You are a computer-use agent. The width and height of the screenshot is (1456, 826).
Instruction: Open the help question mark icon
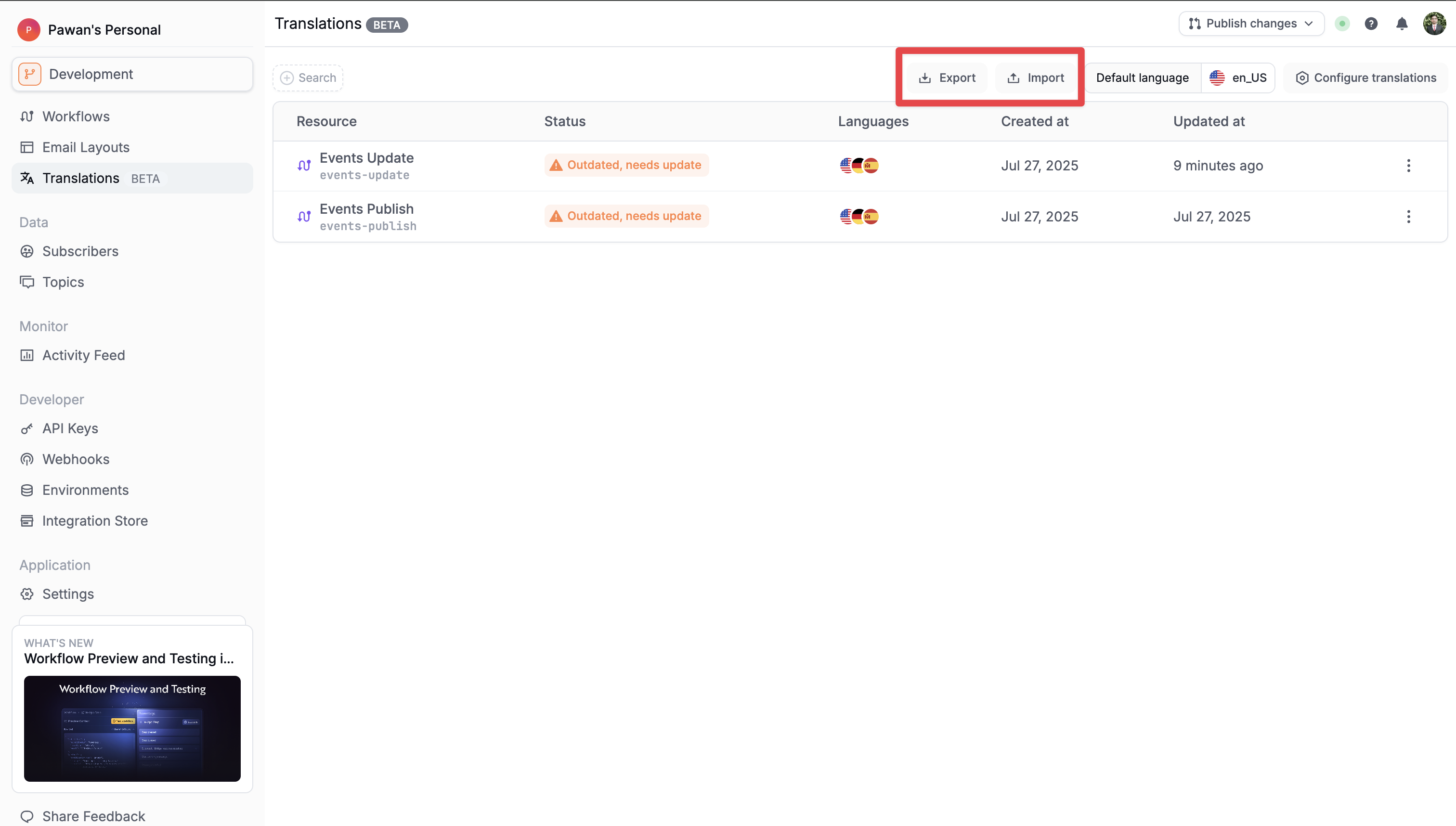pyautogui.click(x=1371, y=23)
